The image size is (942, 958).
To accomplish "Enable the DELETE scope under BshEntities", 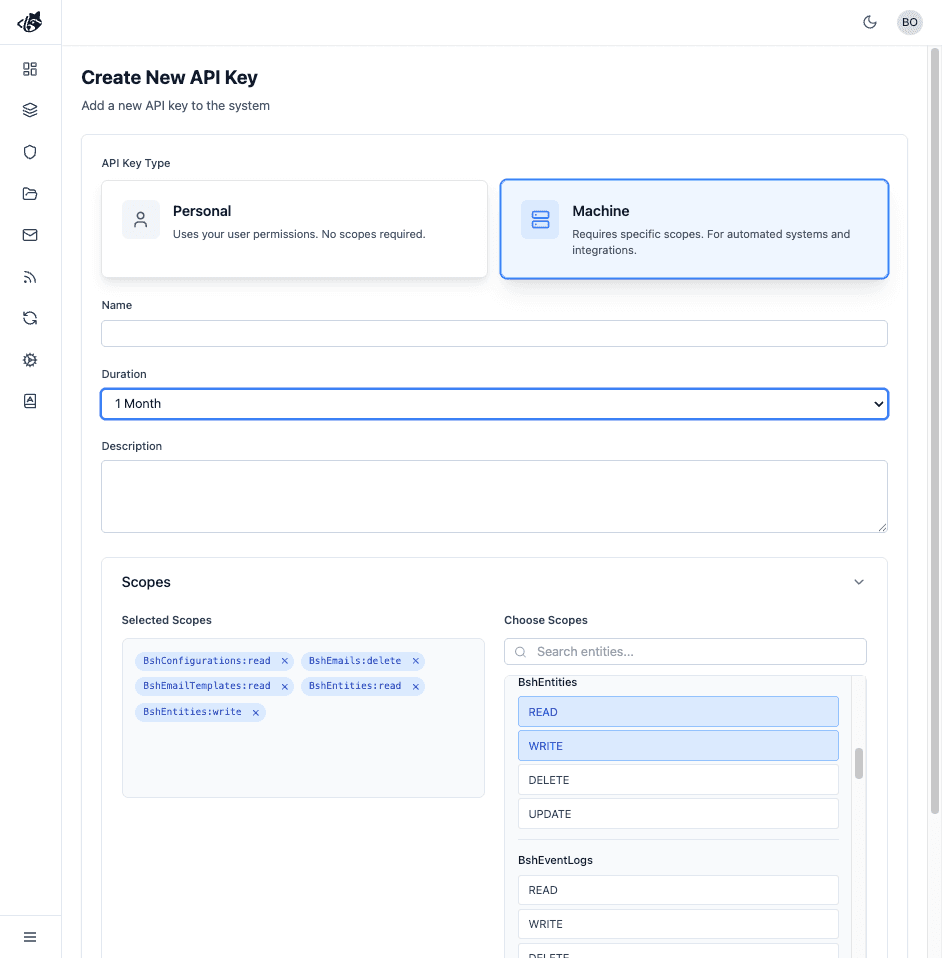I will tap(678, 779).
